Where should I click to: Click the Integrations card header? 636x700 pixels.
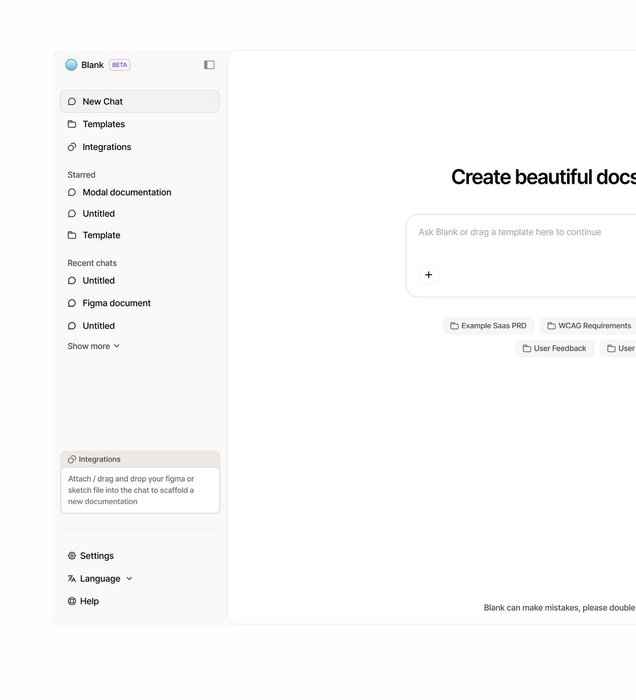click(140, 459)
